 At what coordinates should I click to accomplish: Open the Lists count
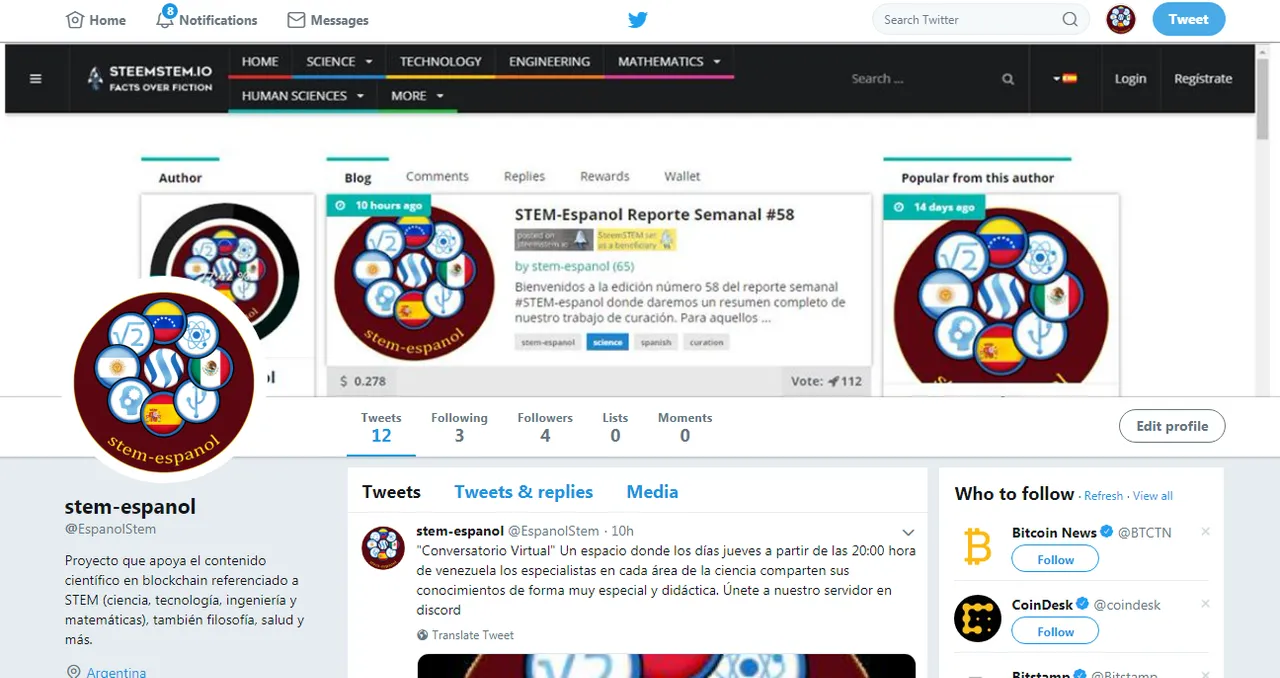(x=615, y=427)
